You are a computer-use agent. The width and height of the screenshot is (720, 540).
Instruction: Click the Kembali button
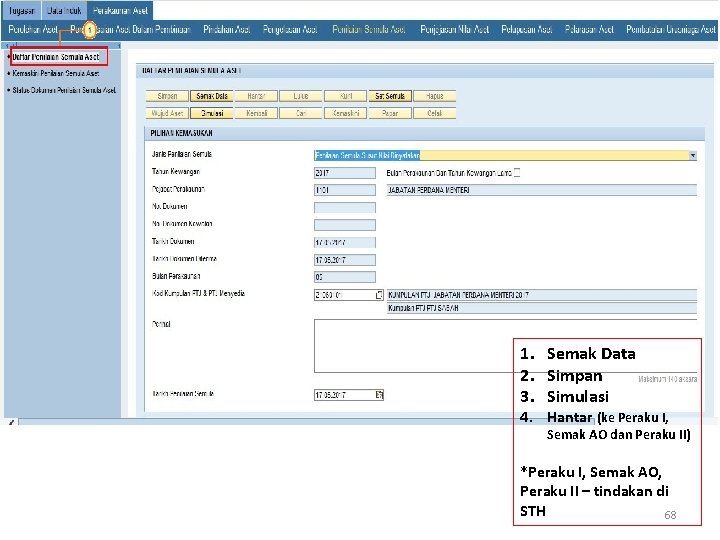click(x=256, y=113)
